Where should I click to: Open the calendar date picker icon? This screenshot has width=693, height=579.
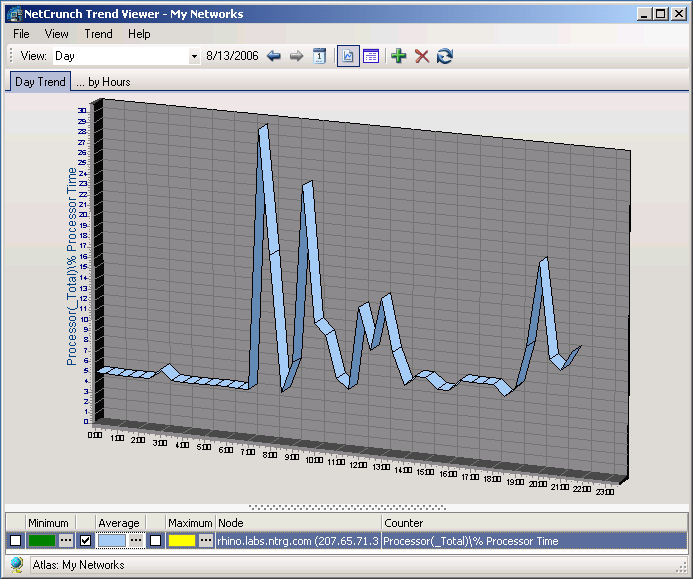320,56
